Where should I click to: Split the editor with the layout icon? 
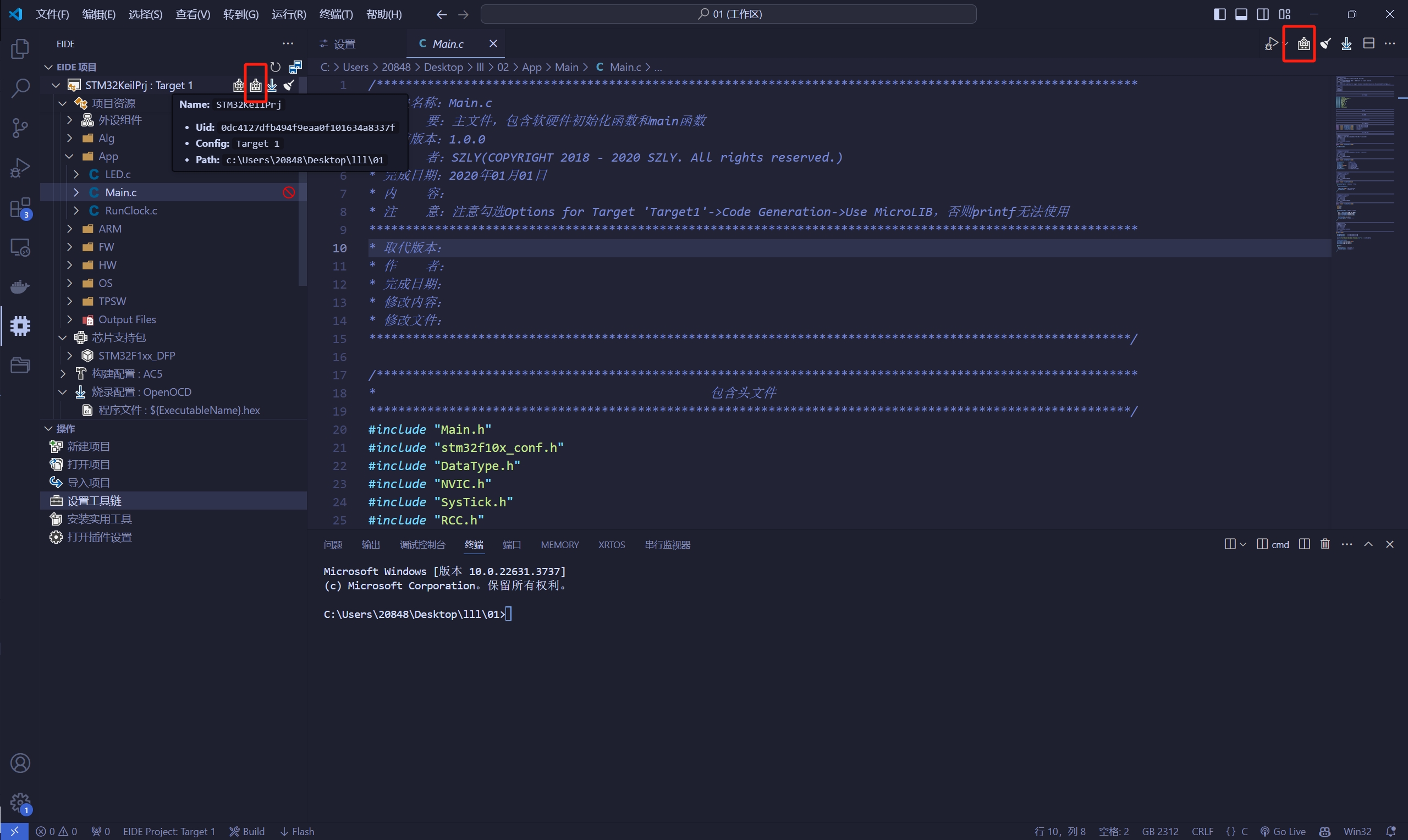pos(1369,43)
